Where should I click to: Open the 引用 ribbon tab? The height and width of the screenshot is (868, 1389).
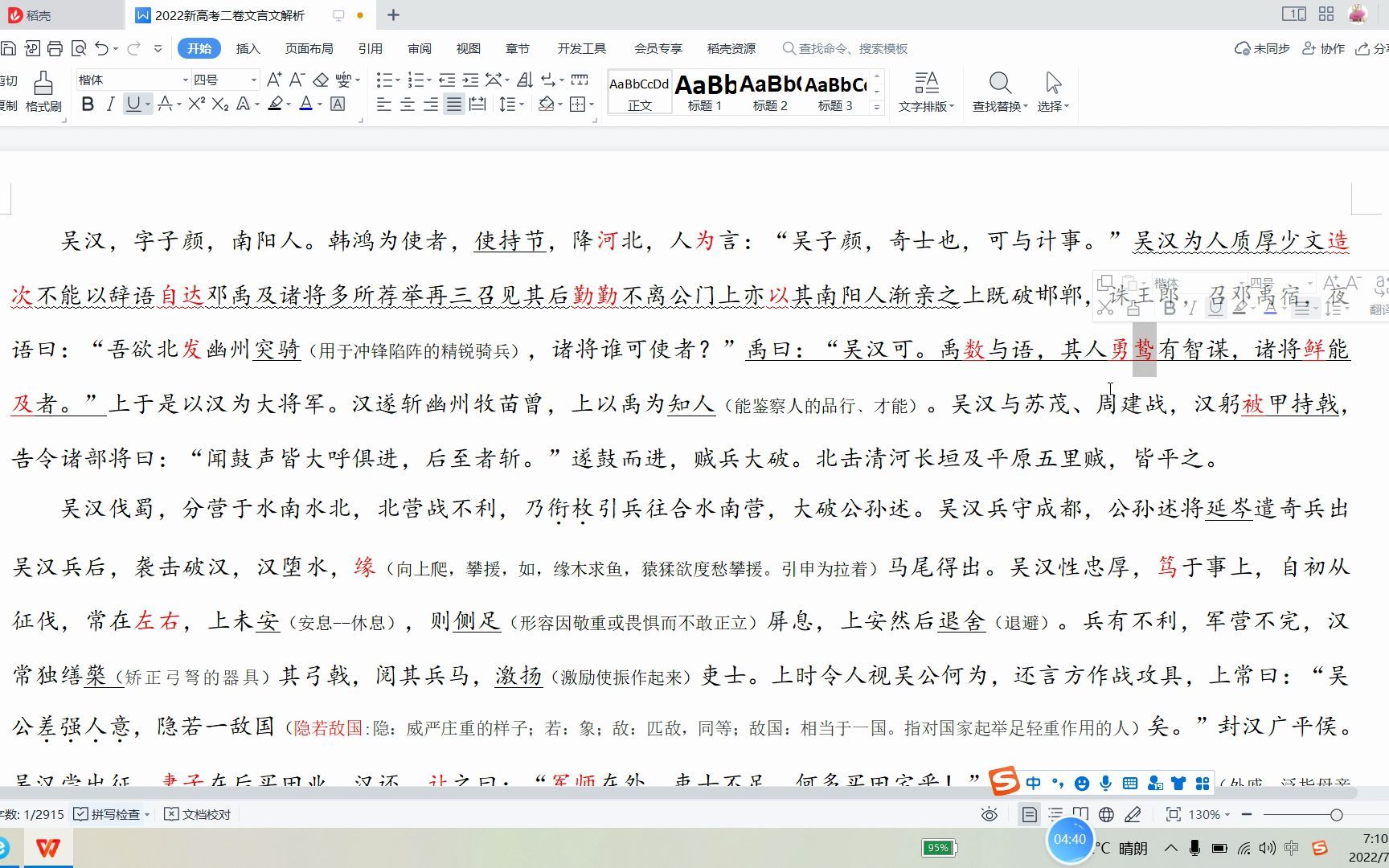(370, 49)
